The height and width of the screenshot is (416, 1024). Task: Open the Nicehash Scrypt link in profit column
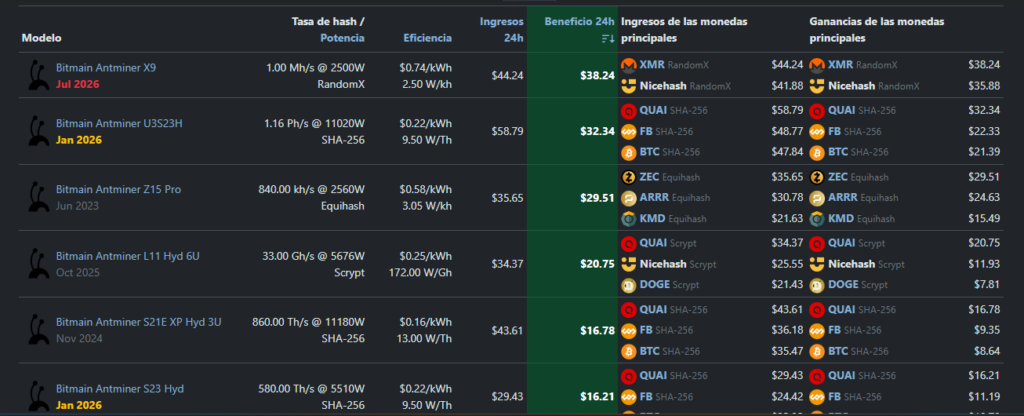coord(852,264)
